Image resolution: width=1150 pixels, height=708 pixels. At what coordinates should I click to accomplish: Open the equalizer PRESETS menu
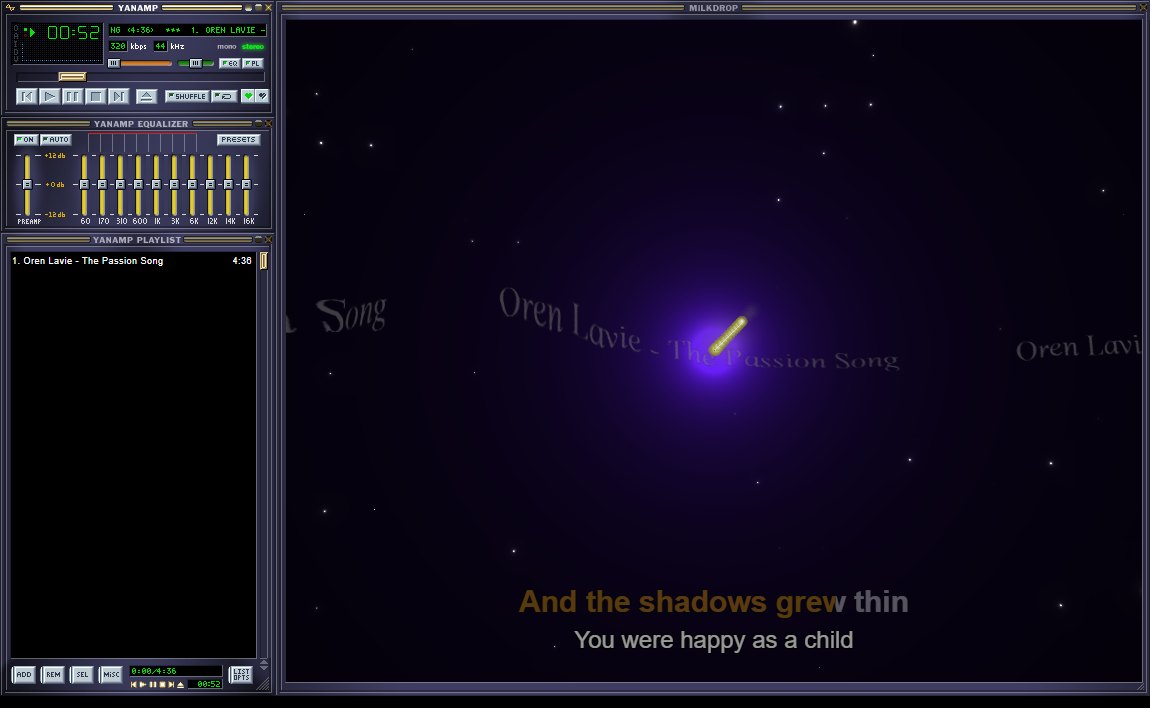(238, 139)
